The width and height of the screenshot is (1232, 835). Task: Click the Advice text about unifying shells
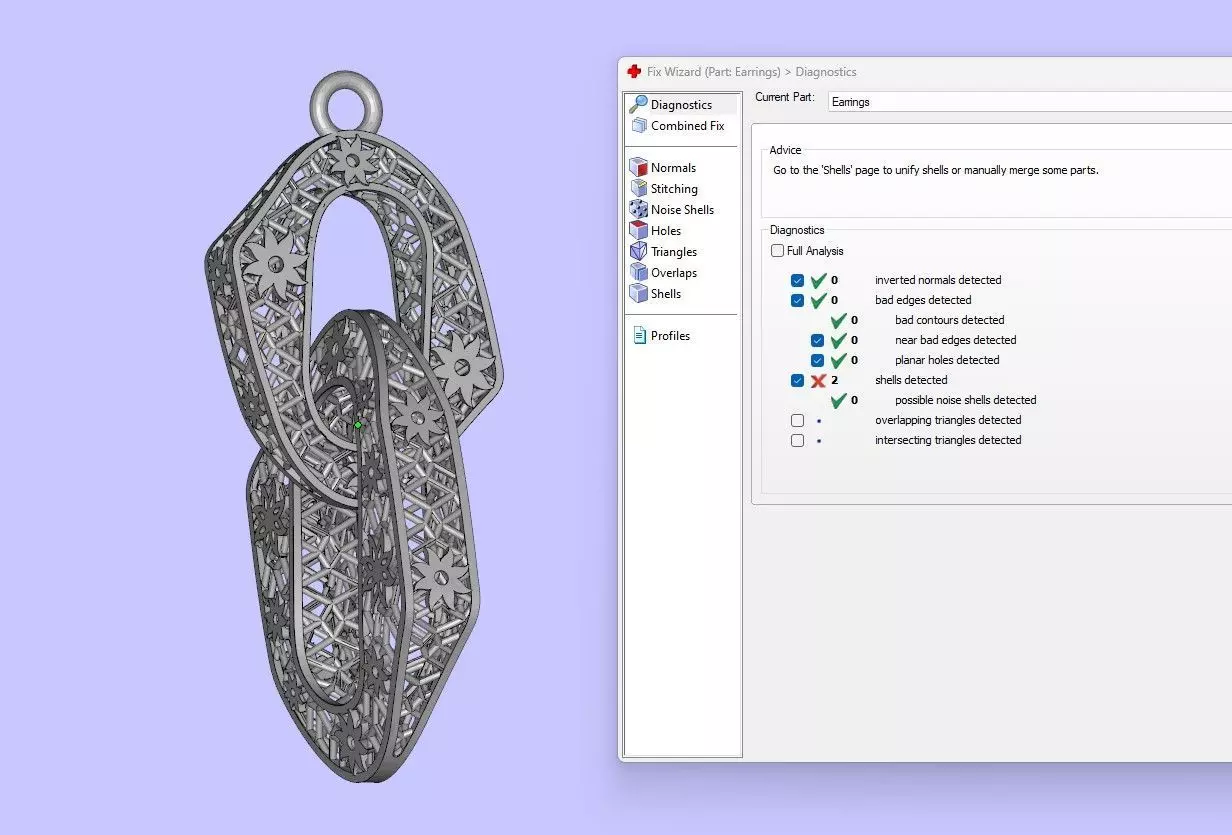936,171
